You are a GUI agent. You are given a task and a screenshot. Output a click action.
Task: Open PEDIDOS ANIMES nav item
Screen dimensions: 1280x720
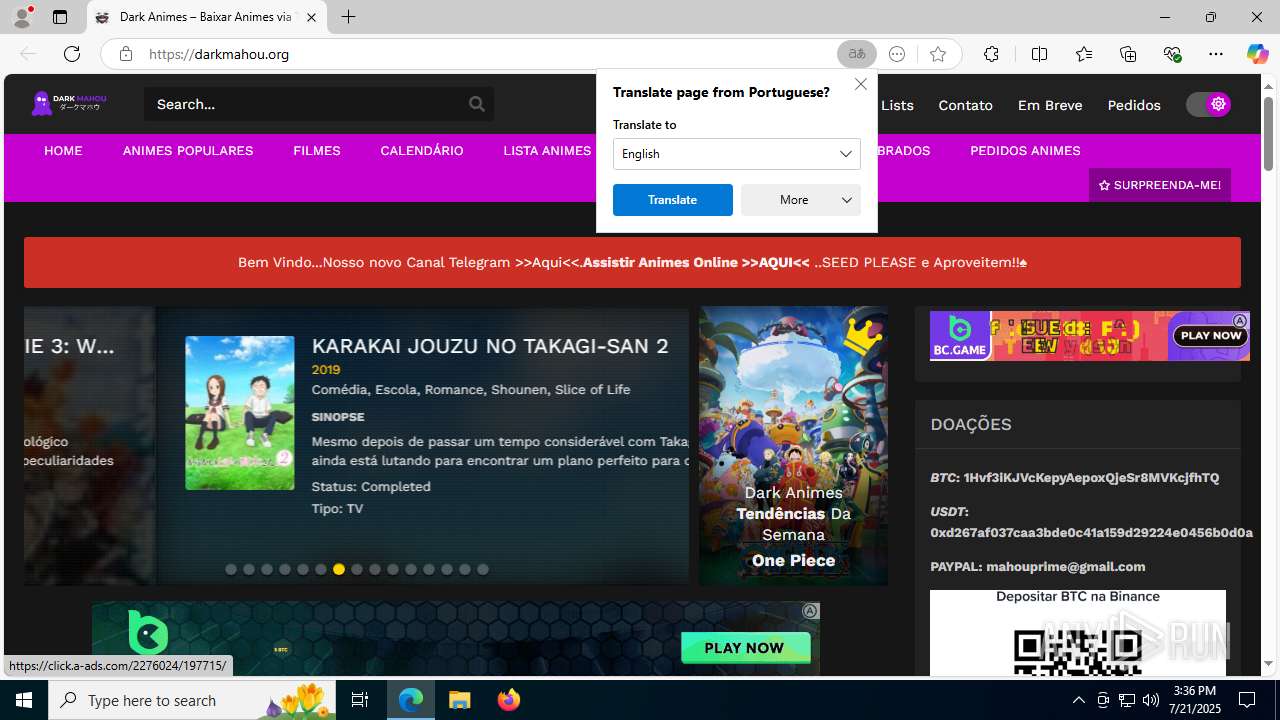click(x=1025, y=151)
